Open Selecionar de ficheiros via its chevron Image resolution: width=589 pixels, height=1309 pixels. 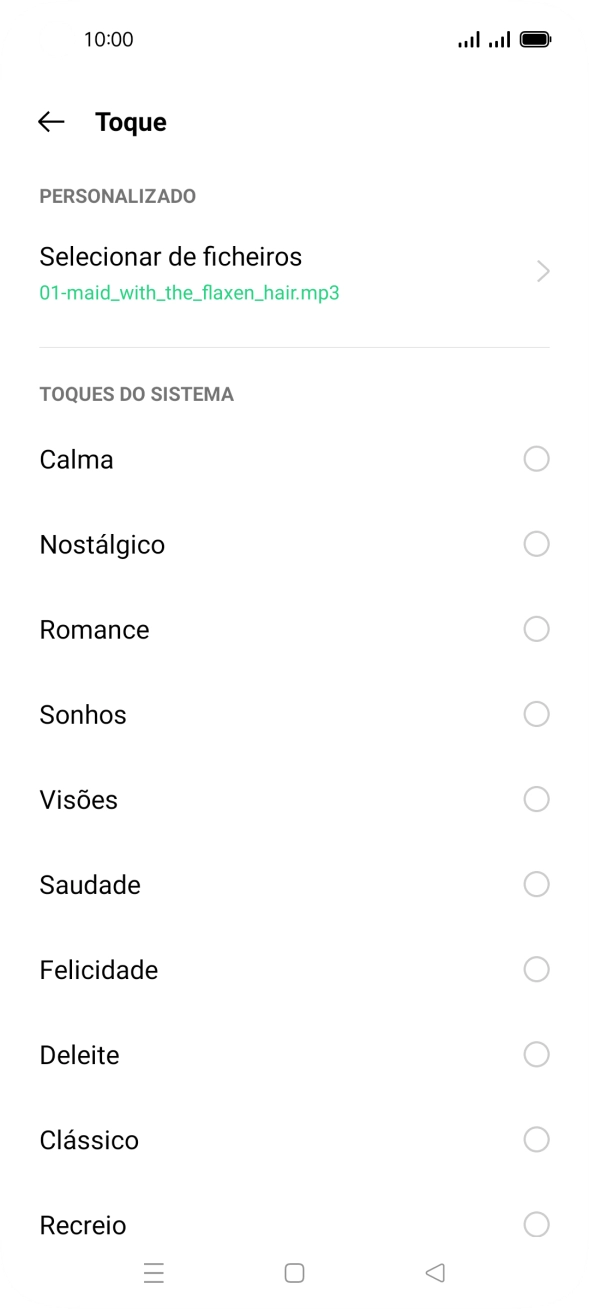[x=541, y=271]
